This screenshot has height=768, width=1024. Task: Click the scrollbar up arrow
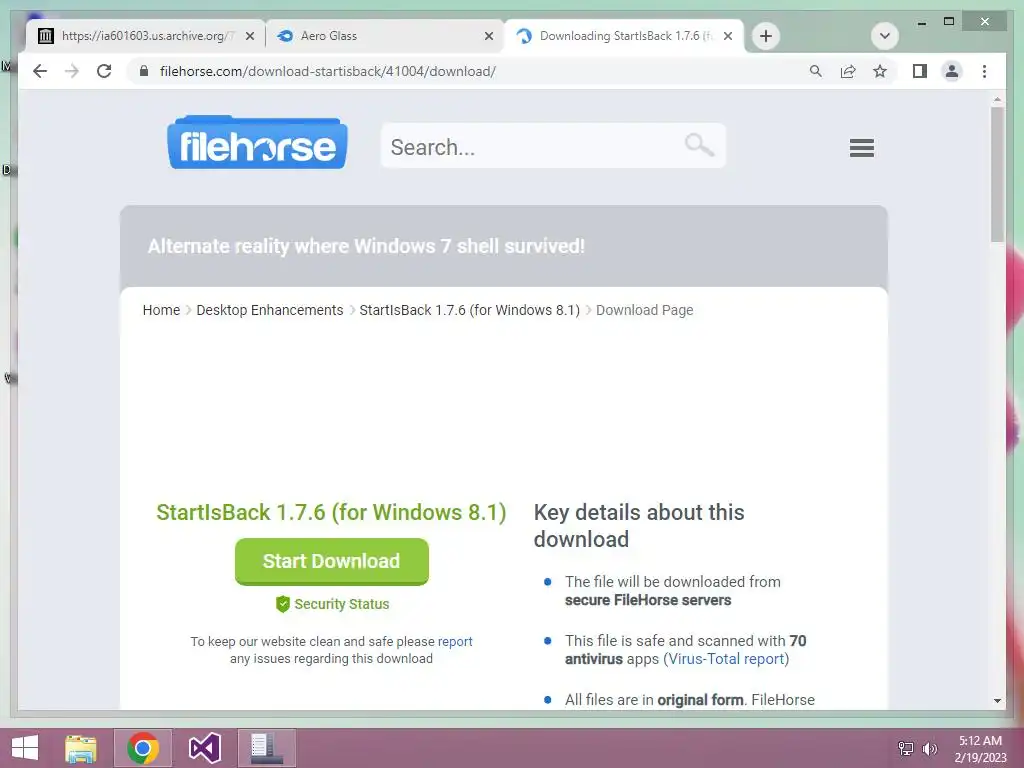pyautogui.click(x=997, y=100)
